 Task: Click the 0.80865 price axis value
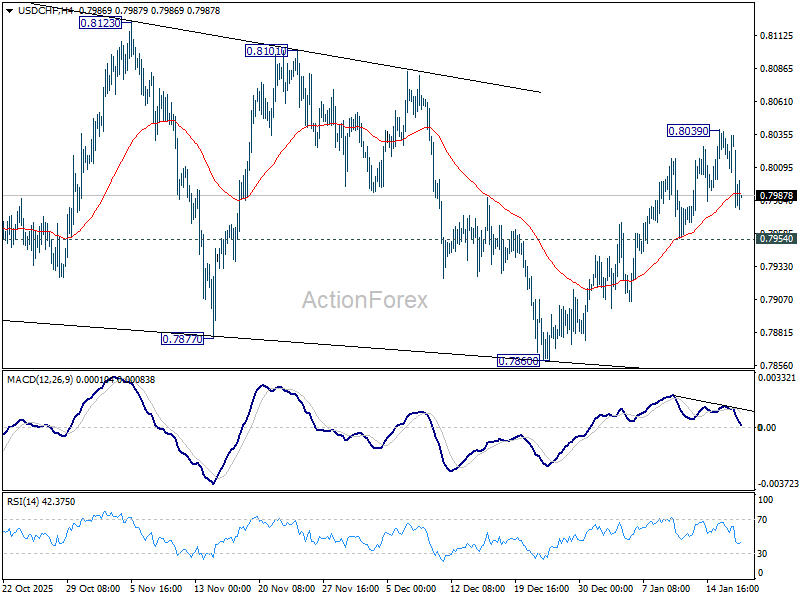[777, 69]
